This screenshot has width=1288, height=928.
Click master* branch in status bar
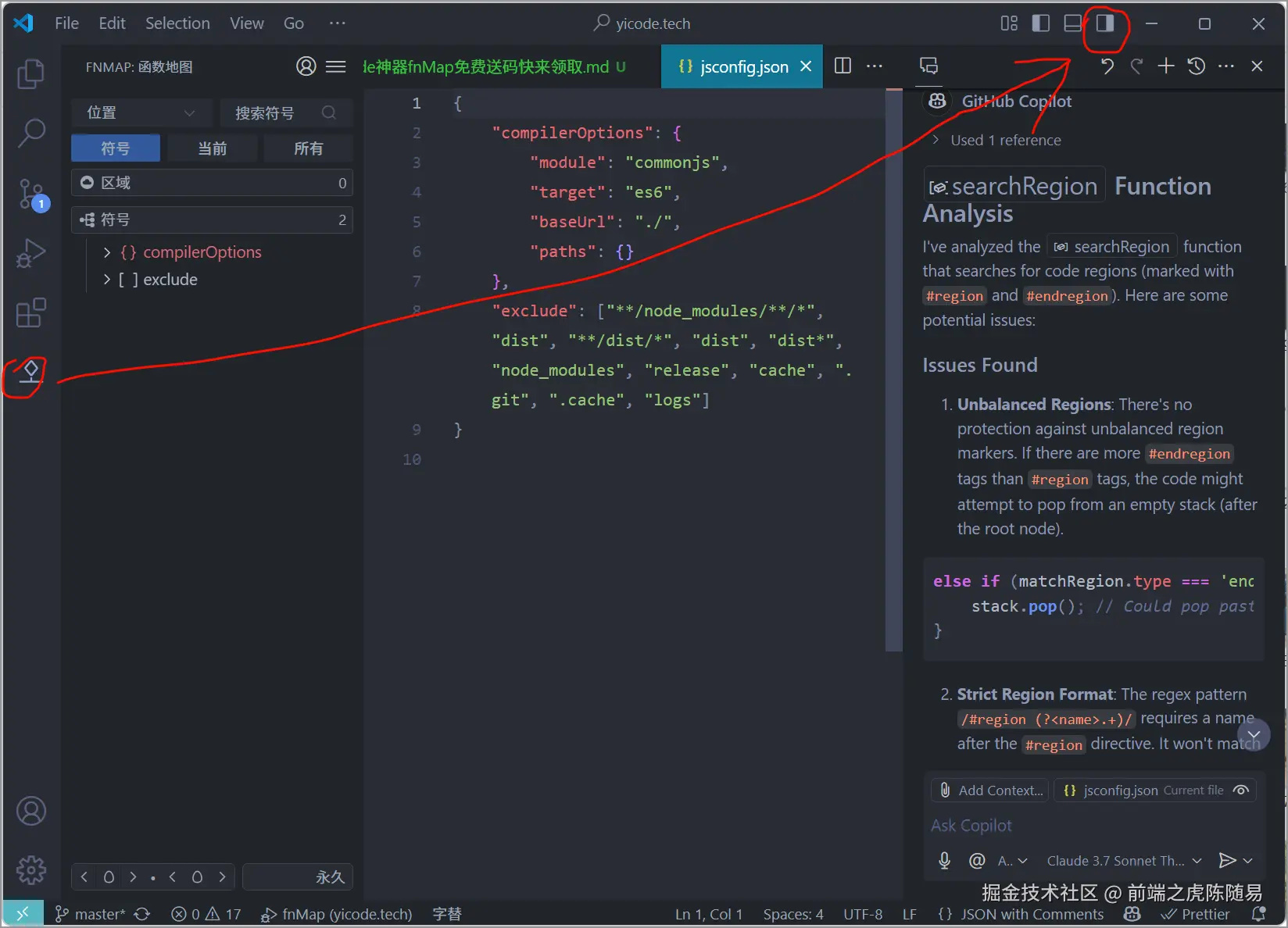click(x=90, y=914)
